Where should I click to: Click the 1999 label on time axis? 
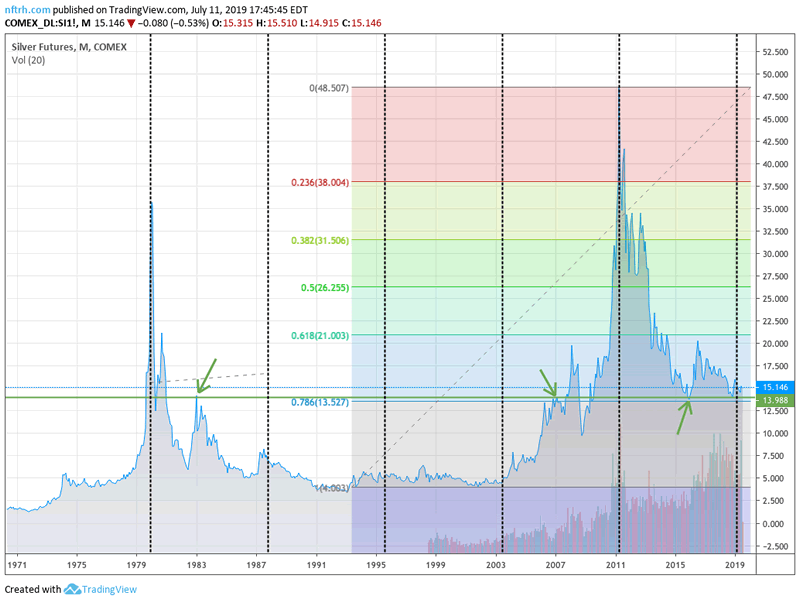(x=435, y=565)
